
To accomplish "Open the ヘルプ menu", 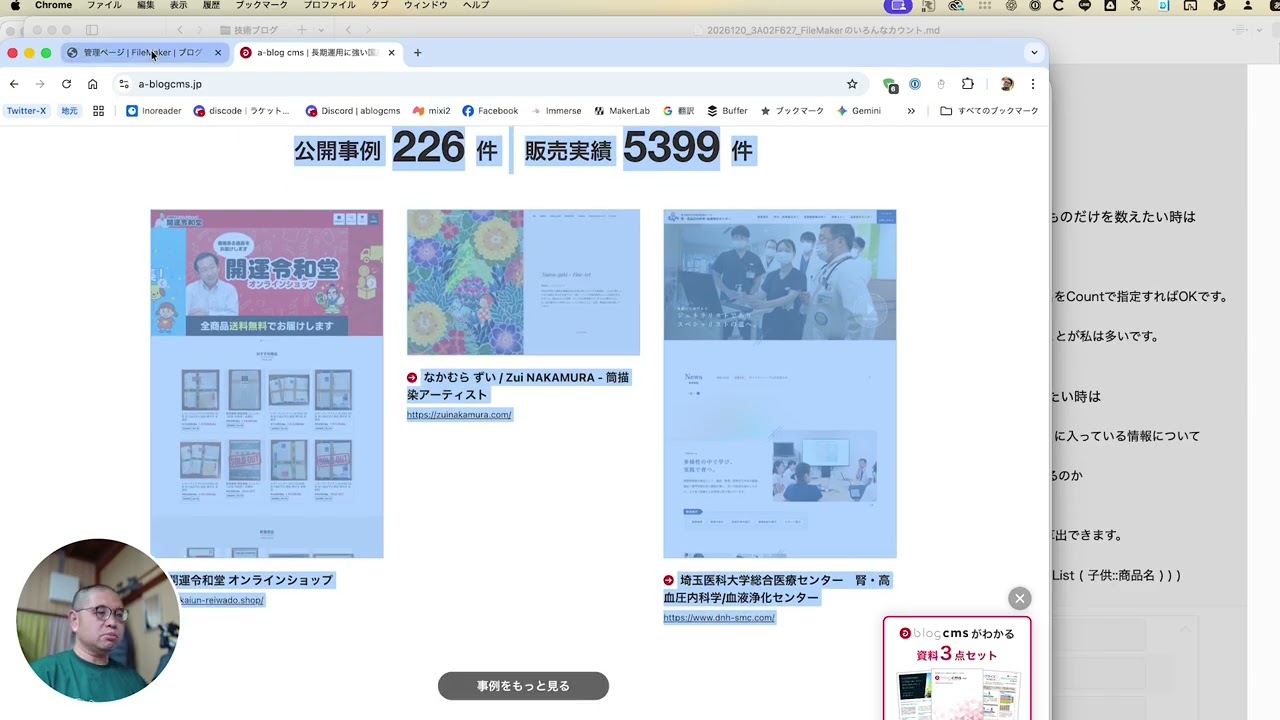I will (476, 6).
